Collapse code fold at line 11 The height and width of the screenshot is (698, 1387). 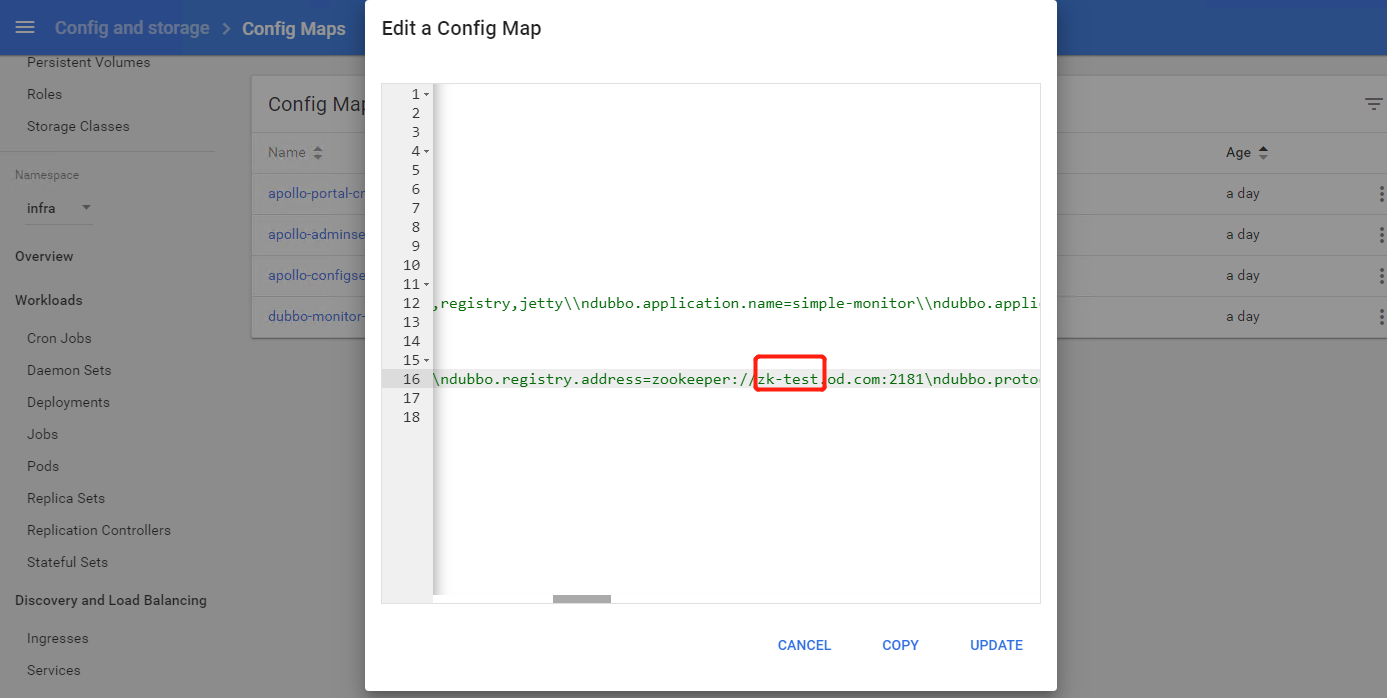[427, 284]
